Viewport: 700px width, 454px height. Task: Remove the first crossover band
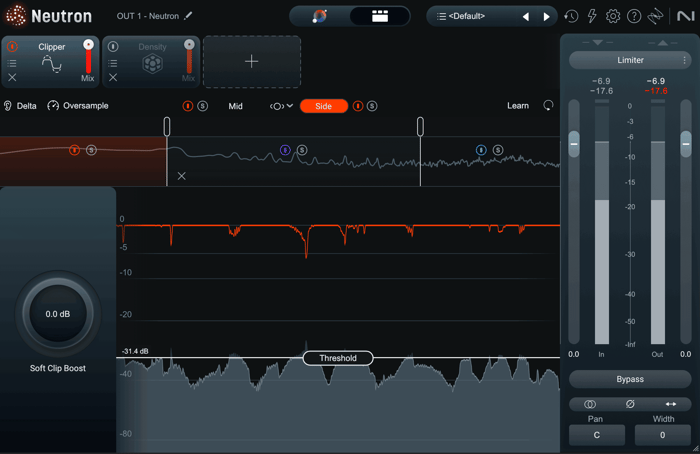(181, 176)
